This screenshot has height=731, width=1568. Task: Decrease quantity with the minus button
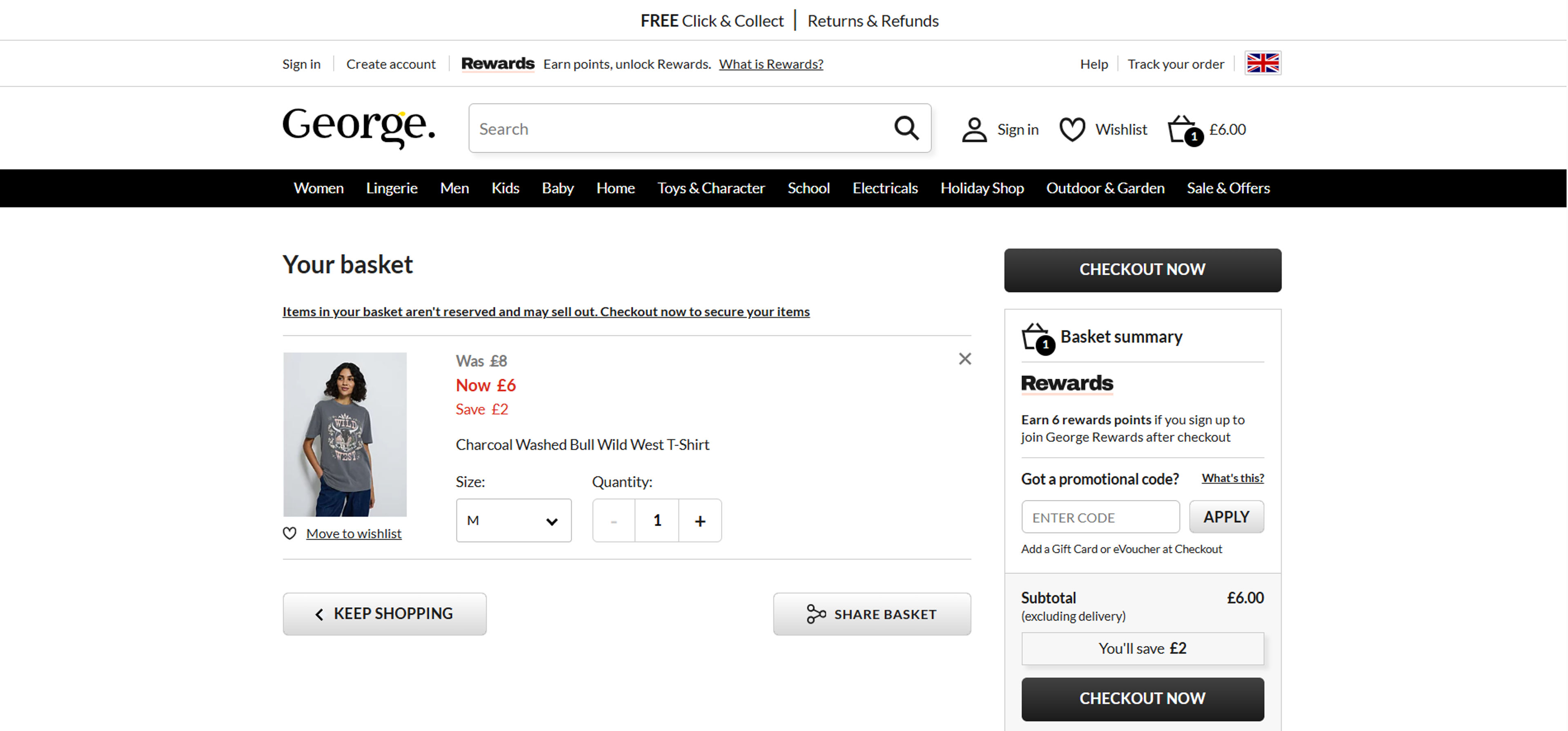coord(614,521)
